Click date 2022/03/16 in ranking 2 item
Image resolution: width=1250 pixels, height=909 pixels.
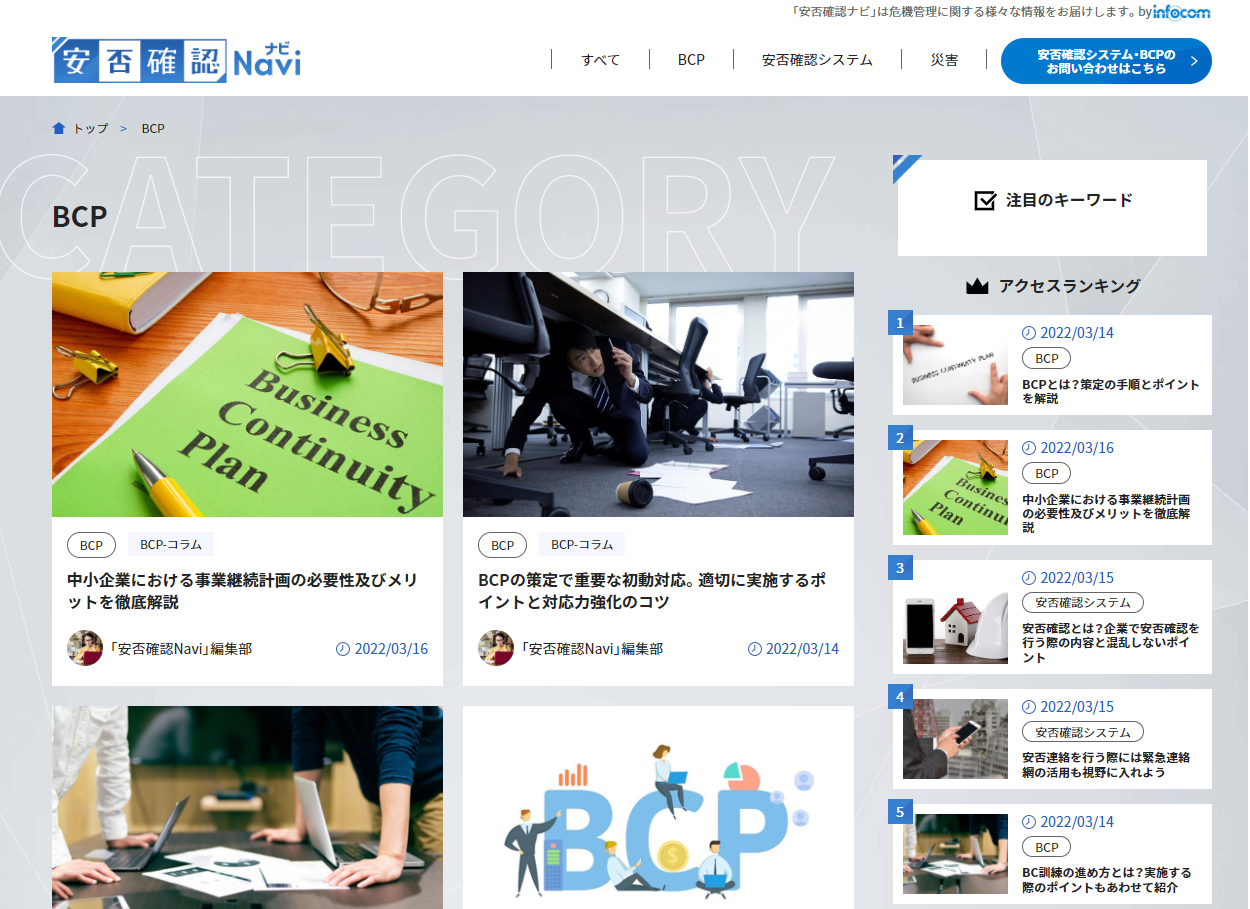point(1077,448)
